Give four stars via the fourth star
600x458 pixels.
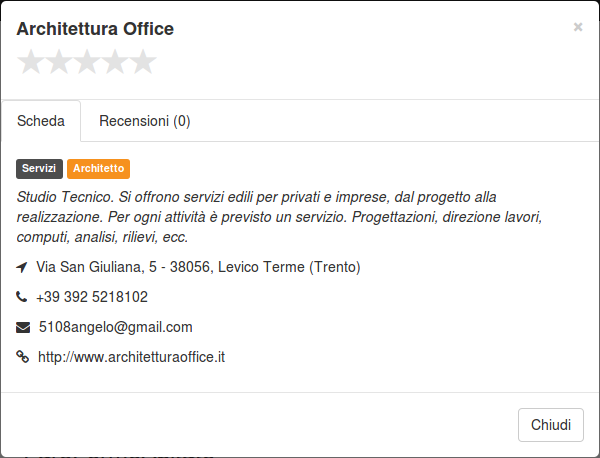click(x=115, y=62)
